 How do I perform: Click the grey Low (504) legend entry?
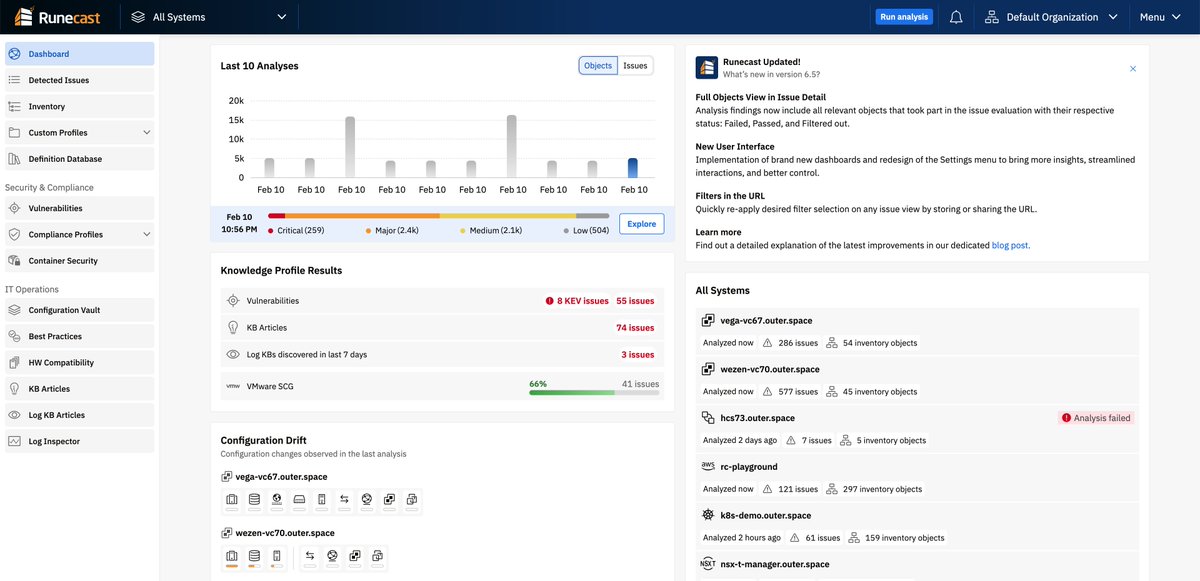[586, 231]
